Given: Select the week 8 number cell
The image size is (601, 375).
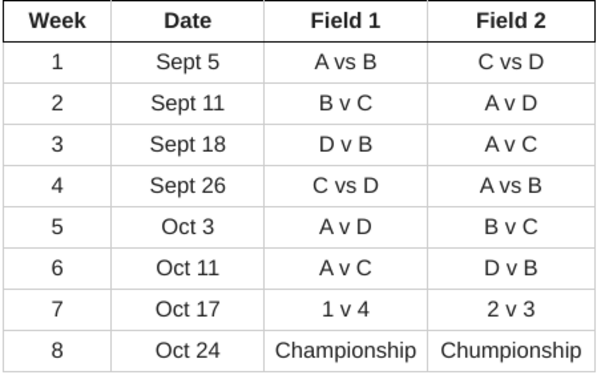Looking at the screenshot, I should pyautogui.click(x=57, y=351).
